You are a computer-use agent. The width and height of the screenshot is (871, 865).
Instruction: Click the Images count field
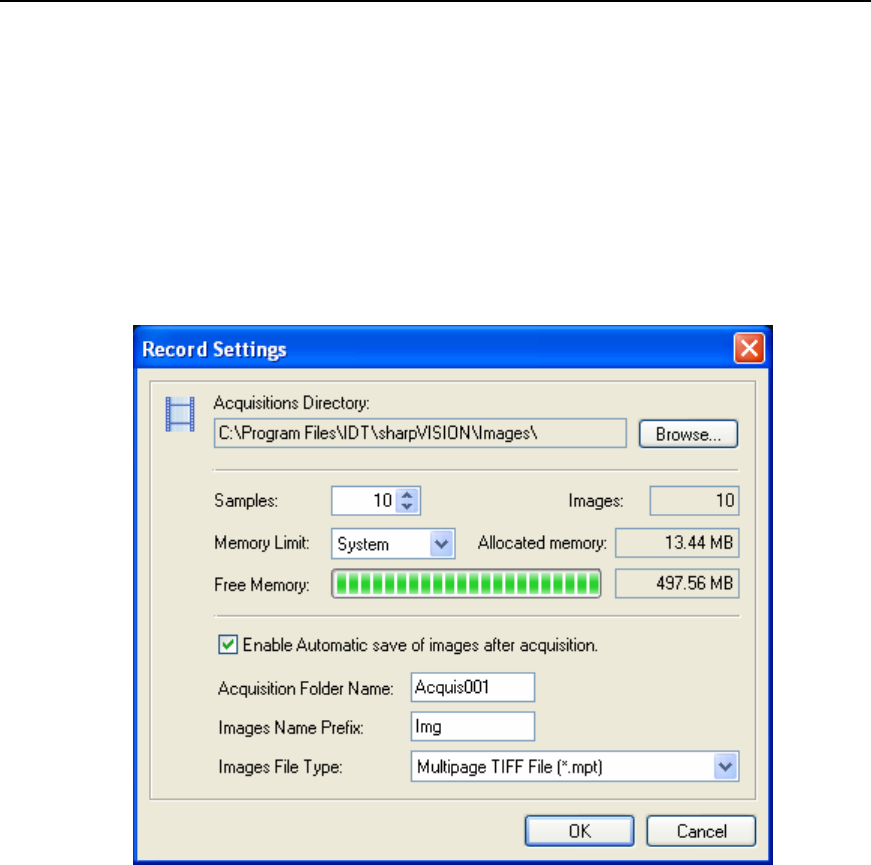click(694, 501)
